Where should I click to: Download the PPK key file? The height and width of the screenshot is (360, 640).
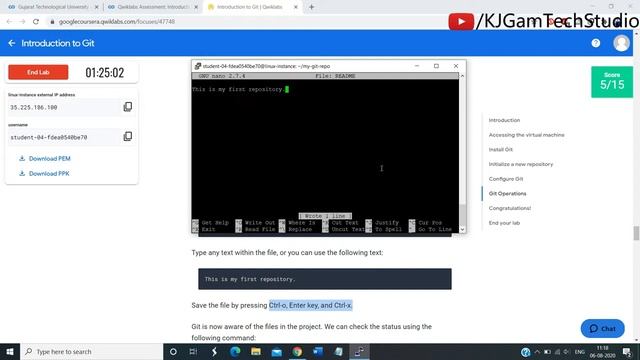[44, 173]
